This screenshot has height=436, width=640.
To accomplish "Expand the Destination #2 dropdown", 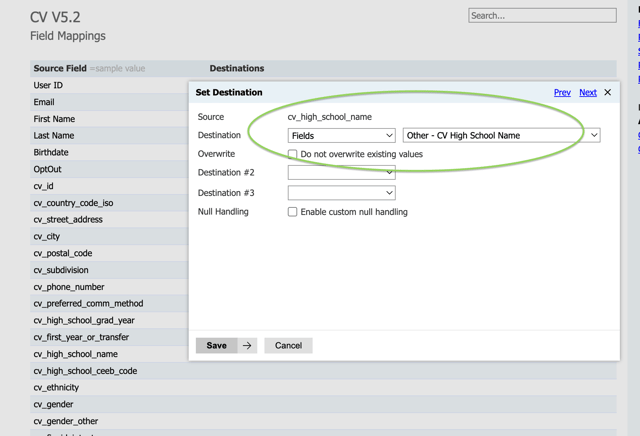I will pyautogui.click(x=341, y=173).
